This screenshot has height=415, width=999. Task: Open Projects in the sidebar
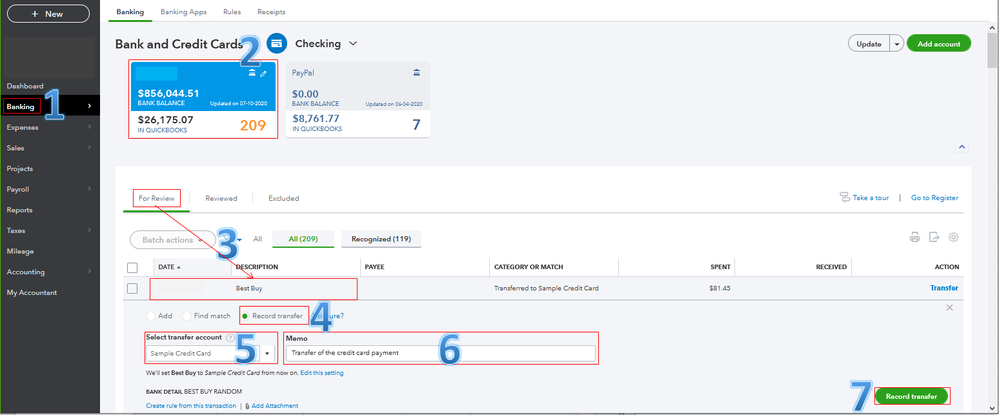[x=20, y=169]
